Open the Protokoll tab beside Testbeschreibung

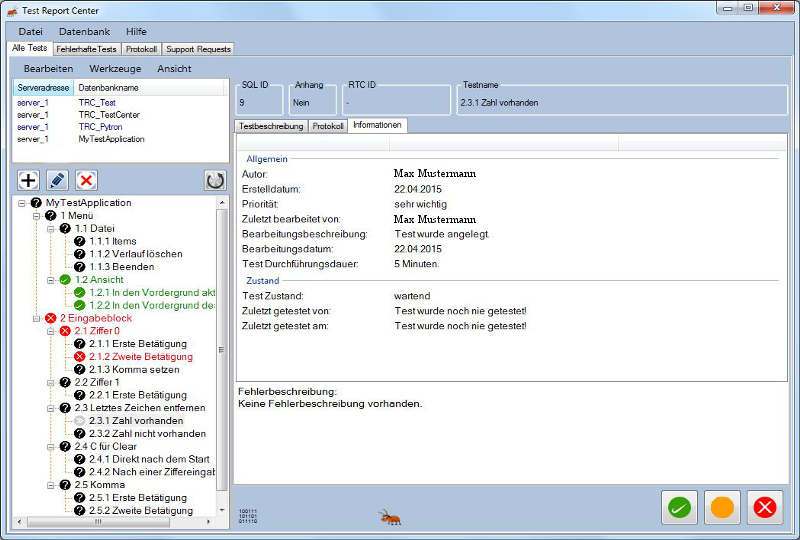click(x=328, y=126)
